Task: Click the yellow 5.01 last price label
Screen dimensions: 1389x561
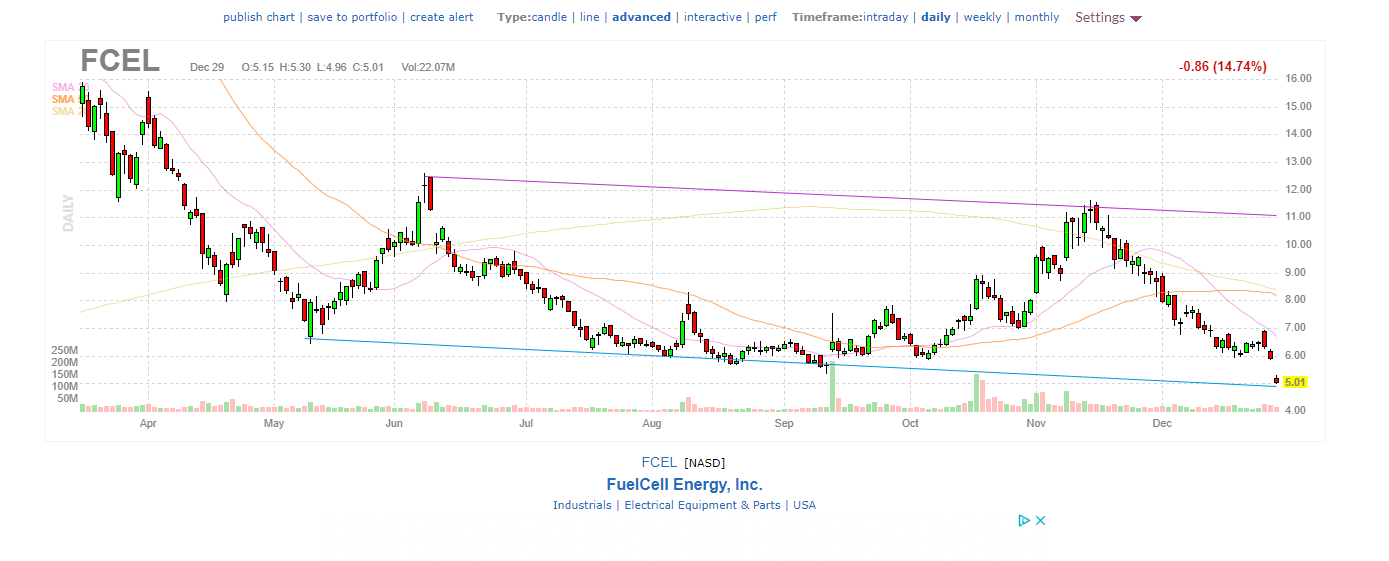Action: click(1295, 382)
